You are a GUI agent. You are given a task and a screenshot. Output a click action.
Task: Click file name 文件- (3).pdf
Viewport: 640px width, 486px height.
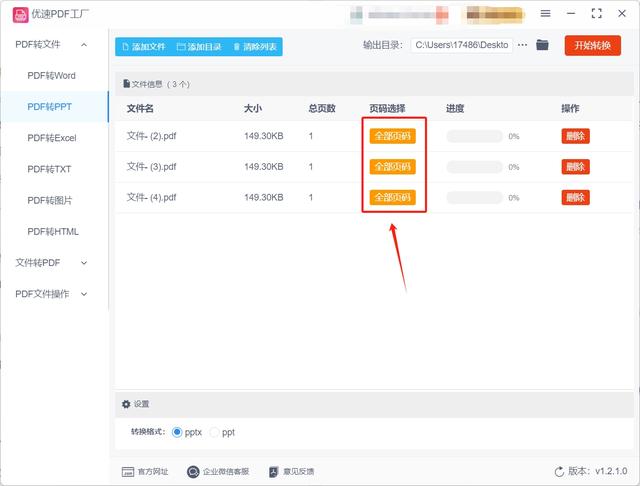[151, 166]
